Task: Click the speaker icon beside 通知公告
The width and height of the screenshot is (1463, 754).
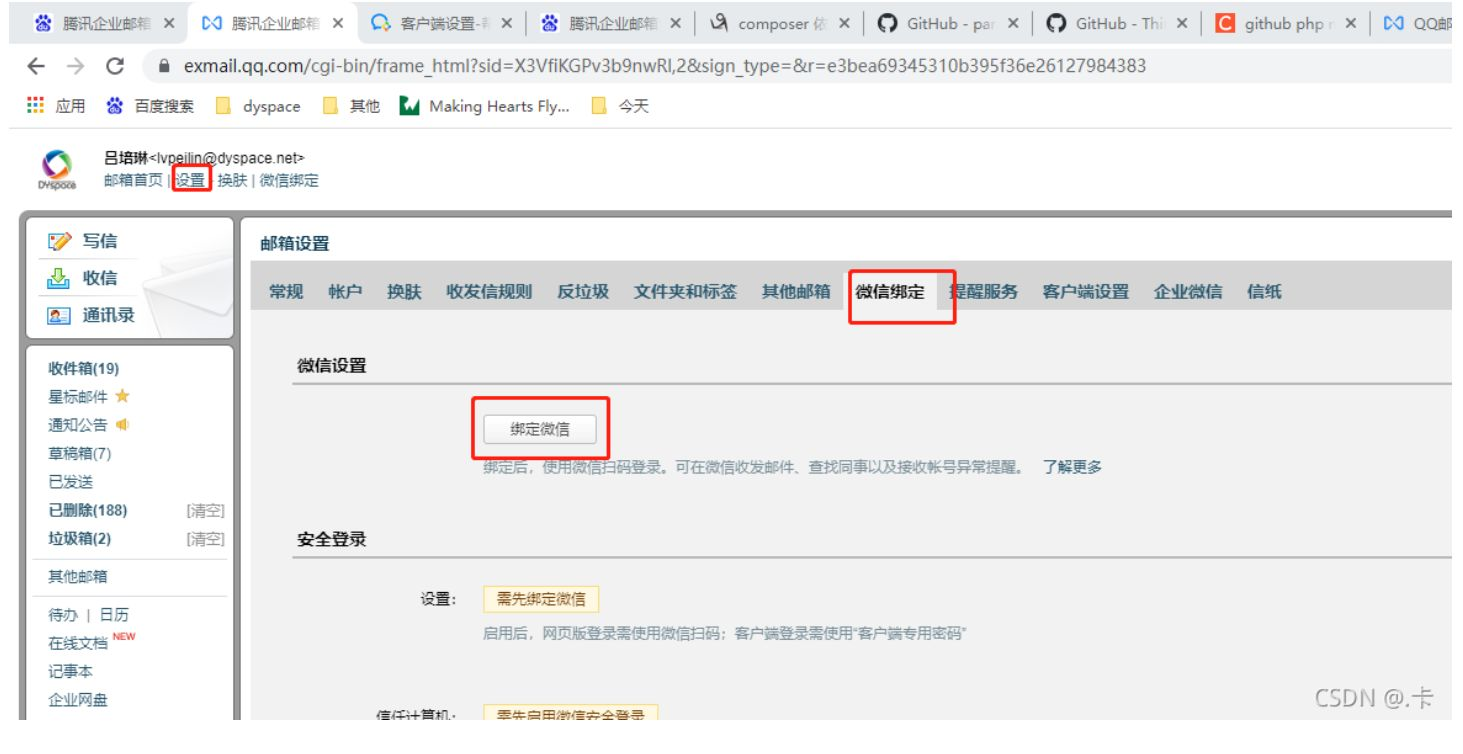Action: tap(123, 424)
